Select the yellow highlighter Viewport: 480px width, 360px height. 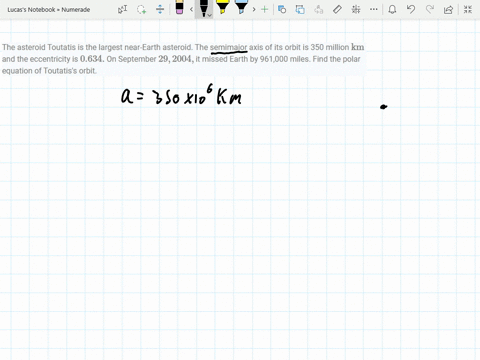222,7
